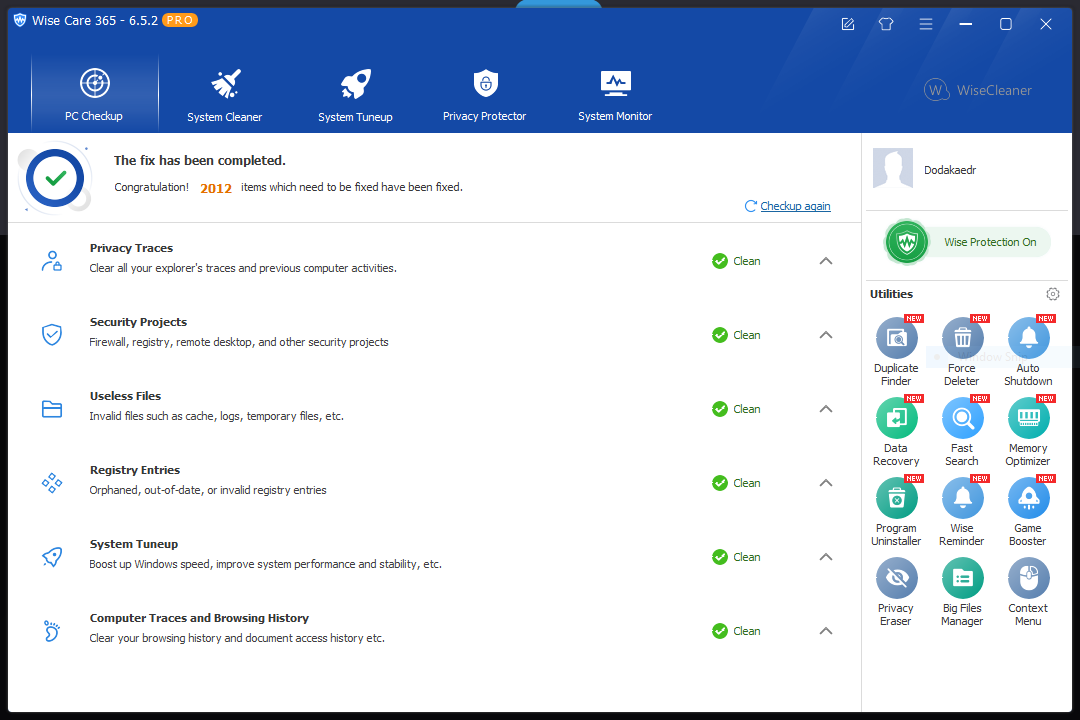Click the Security Projects shield icon
Screen dimensions: 1080x720
pos(52,335)
